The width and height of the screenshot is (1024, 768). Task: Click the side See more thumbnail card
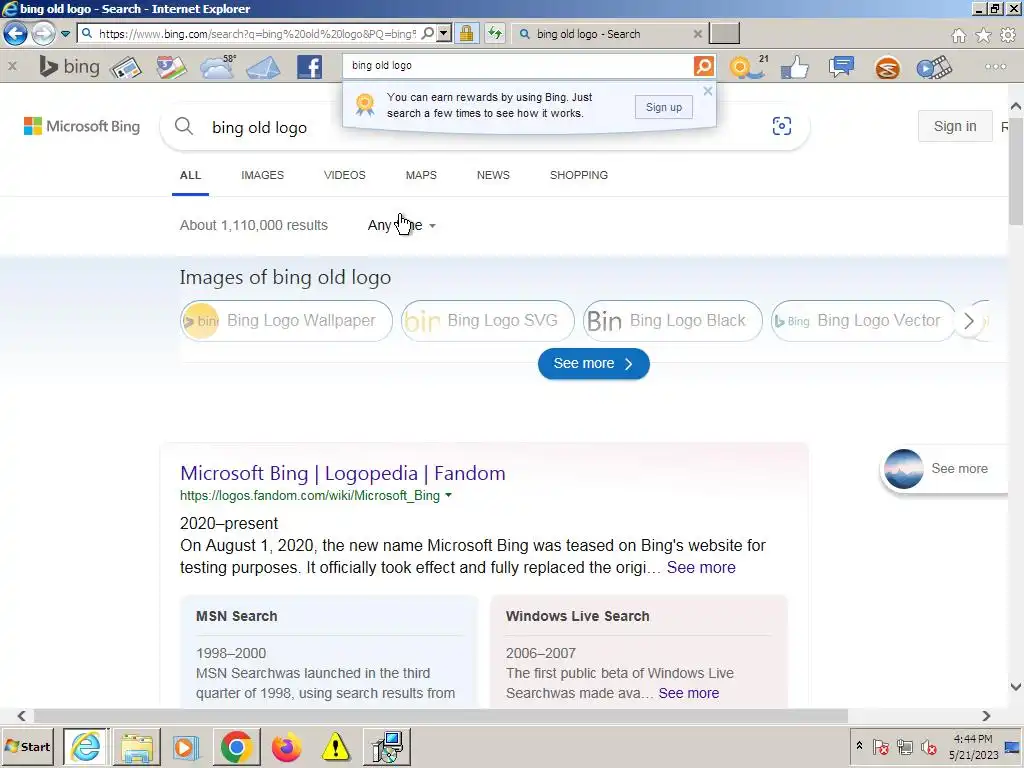(x=944, y=469)
